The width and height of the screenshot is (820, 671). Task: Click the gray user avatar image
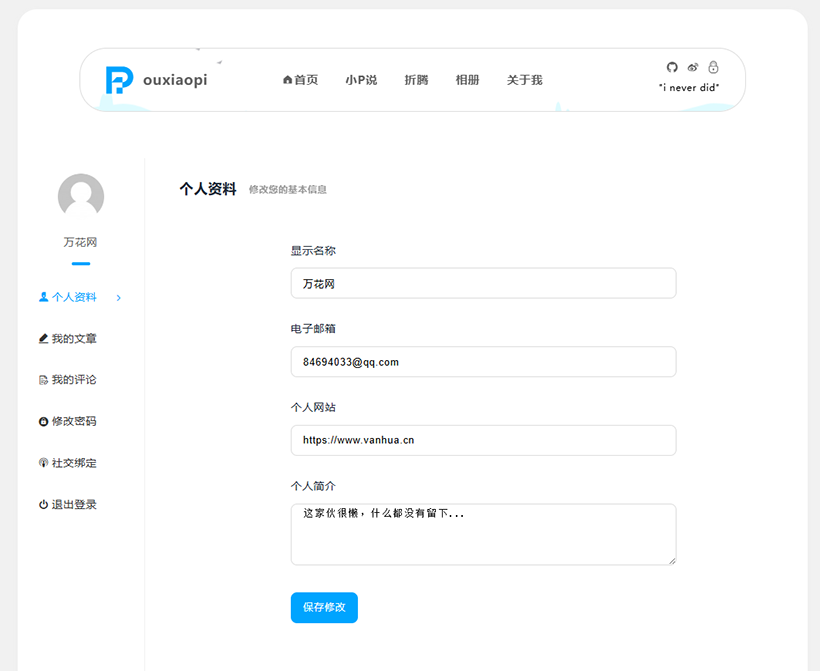coord(81,196)
